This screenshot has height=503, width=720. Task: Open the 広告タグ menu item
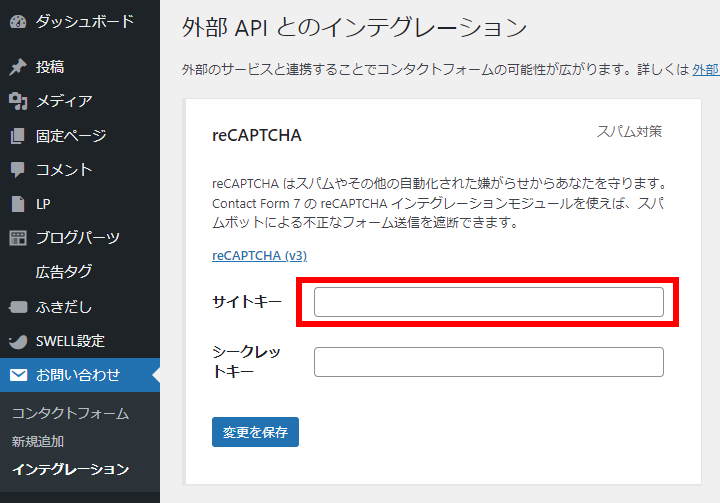tap(64, 272)
